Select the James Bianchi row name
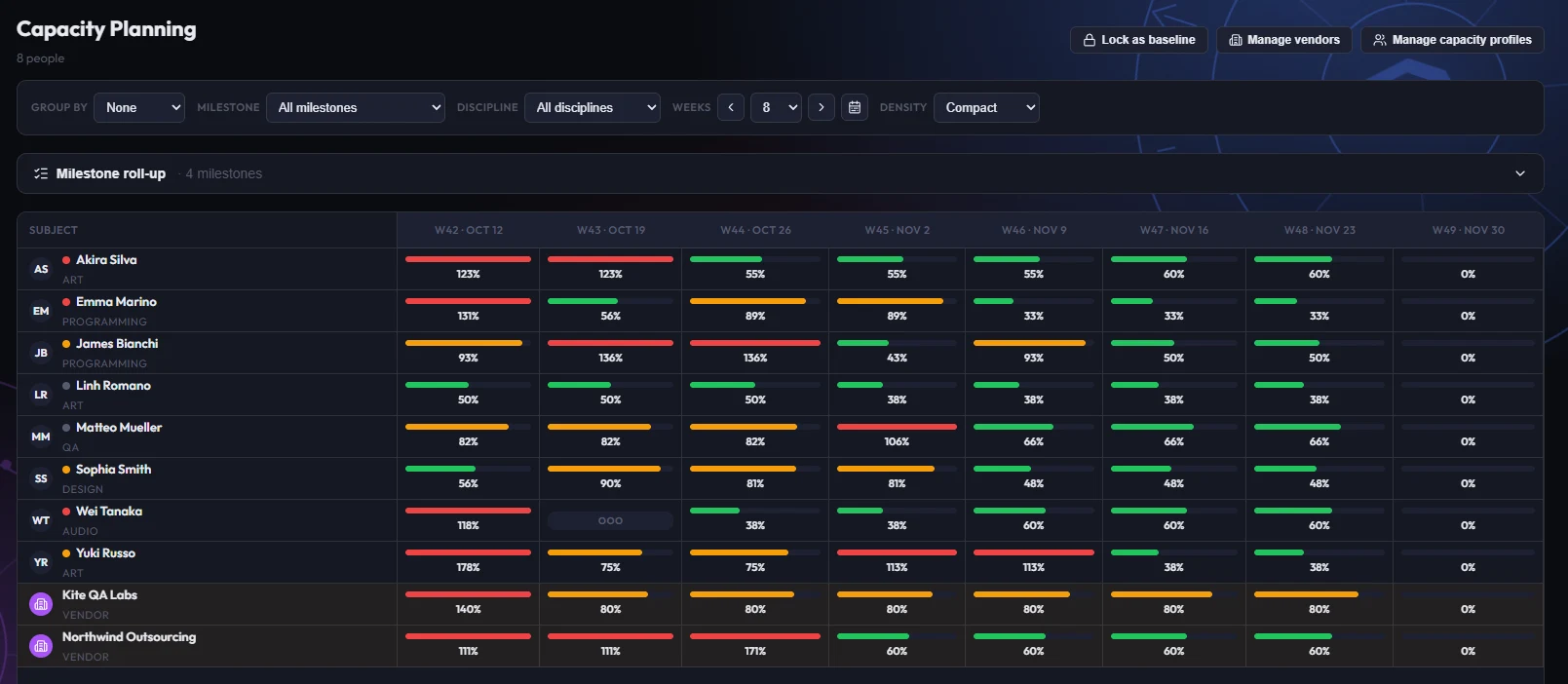Image resolution: width=1568 pixels, height=684 pixels. [117, 344]
